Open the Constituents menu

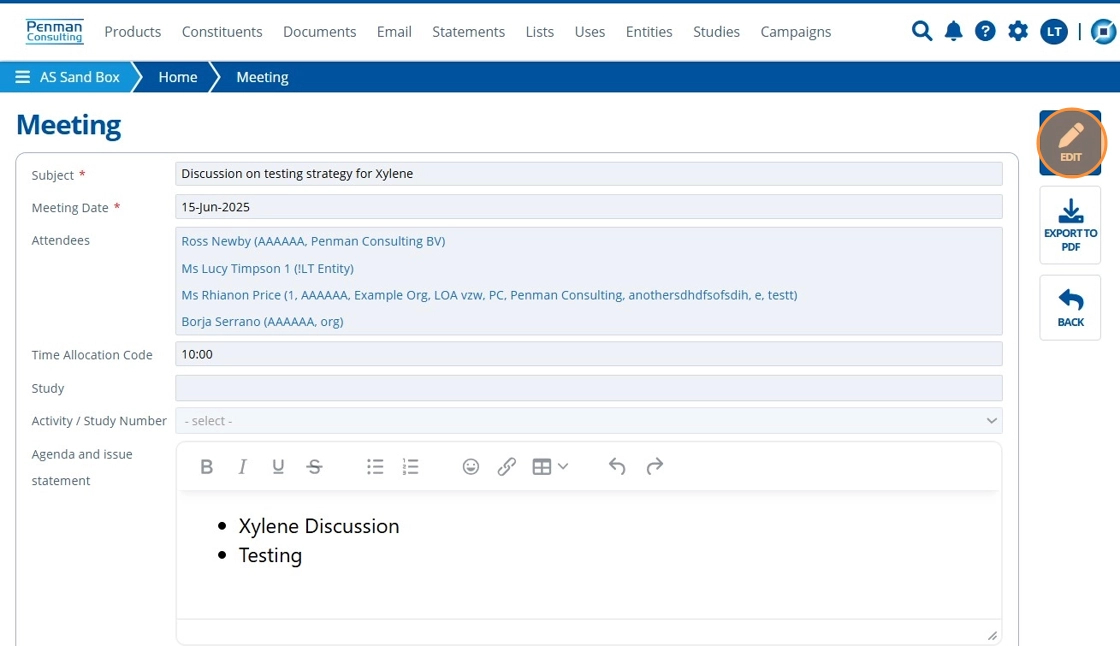(x=222, y=31)
